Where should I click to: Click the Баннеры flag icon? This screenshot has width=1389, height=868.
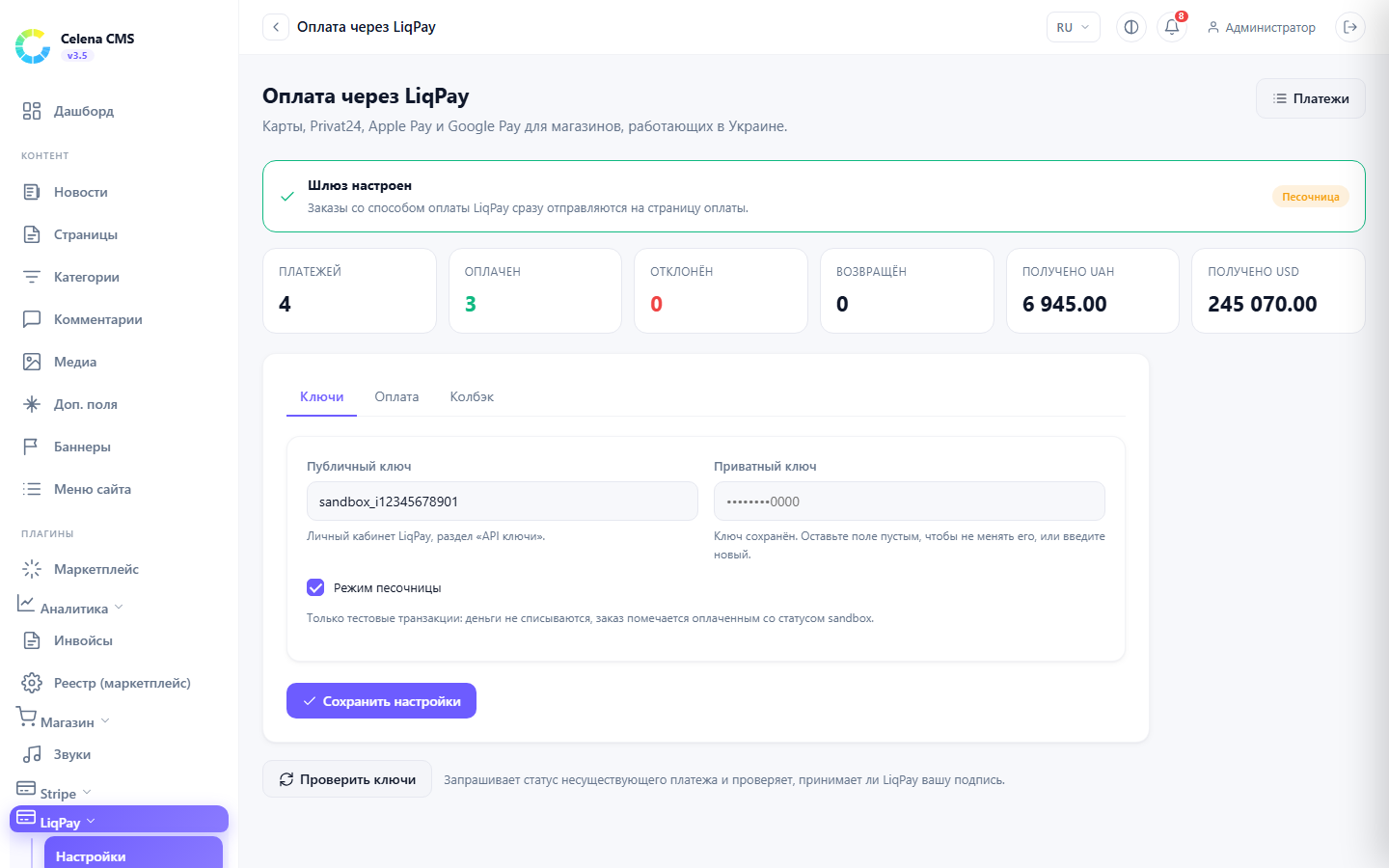tap(32, 447)
